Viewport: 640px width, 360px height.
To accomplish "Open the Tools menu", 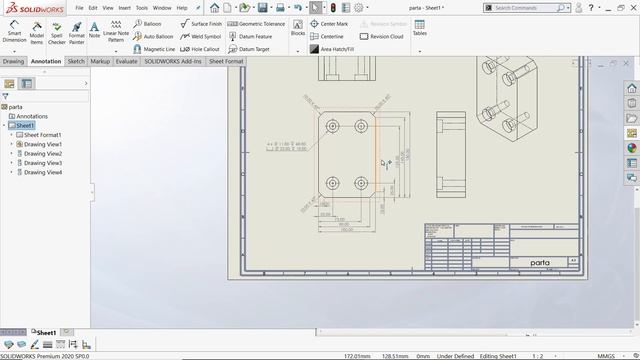I will (x=142, y=8).
